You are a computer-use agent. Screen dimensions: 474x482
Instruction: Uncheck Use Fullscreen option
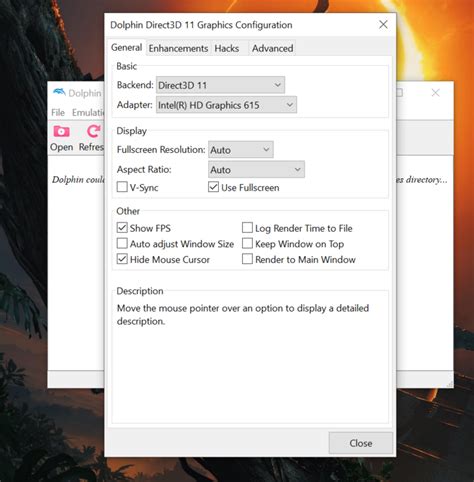pyautogui.click(x=213, y=187)
